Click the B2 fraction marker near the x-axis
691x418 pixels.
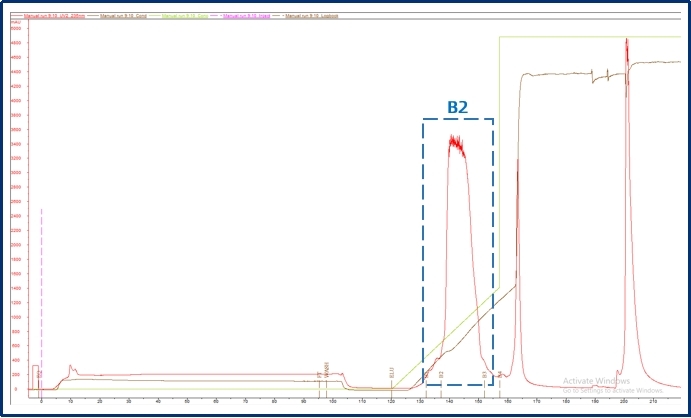(x=441, y=375)
